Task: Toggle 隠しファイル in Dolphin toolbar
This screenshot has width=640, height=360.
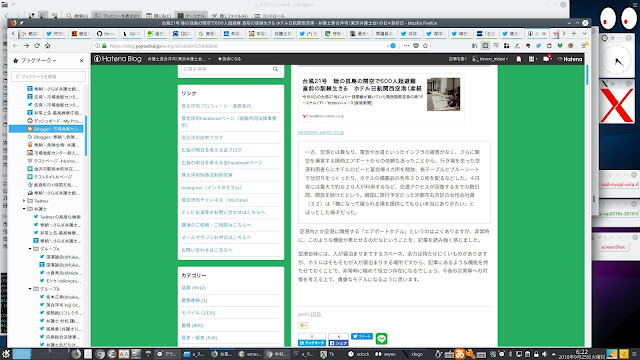Action: (230, 16)
